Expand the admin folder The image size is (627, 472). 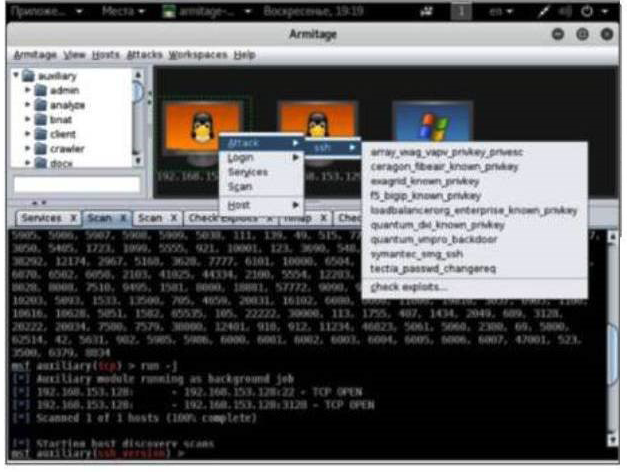pyautogui.click(x=28, y=90)
